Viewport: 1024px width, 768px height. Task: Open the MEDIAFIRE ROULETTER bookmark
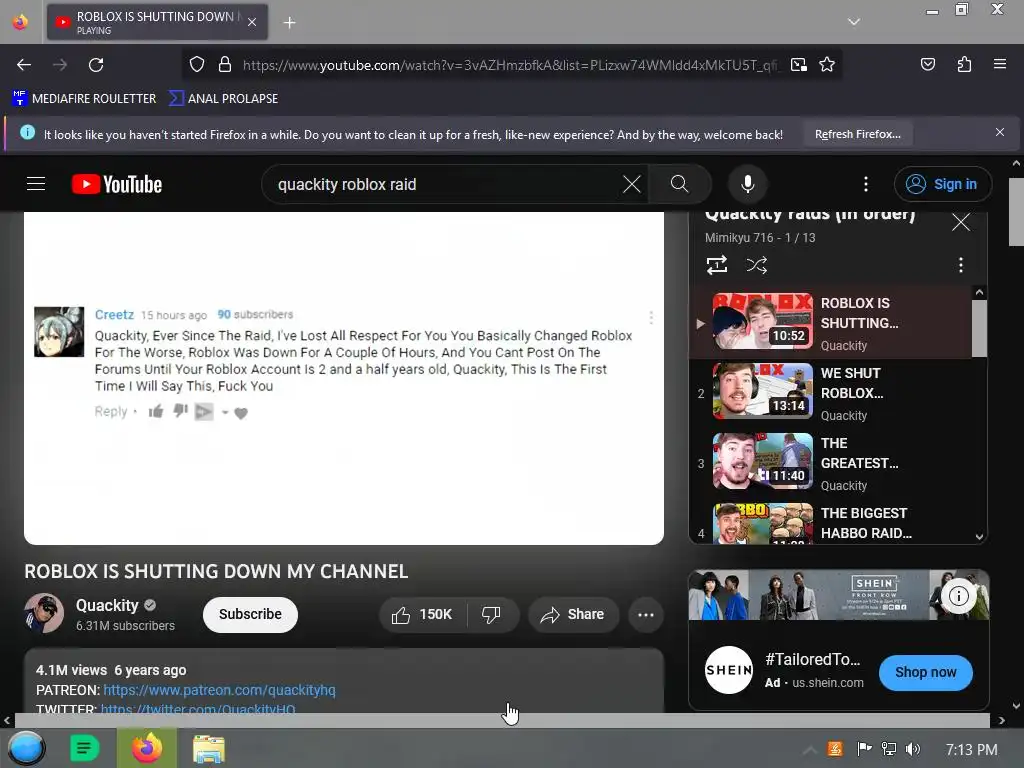point(84,99)
